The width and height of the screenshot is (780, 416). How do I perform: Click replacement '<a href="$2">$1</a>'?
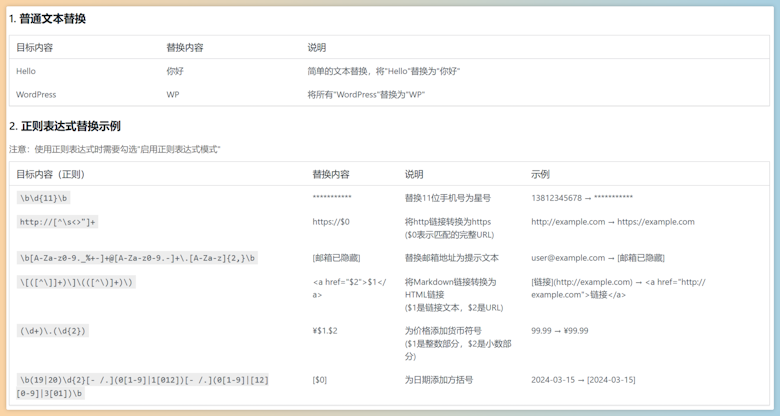[349, 288]
